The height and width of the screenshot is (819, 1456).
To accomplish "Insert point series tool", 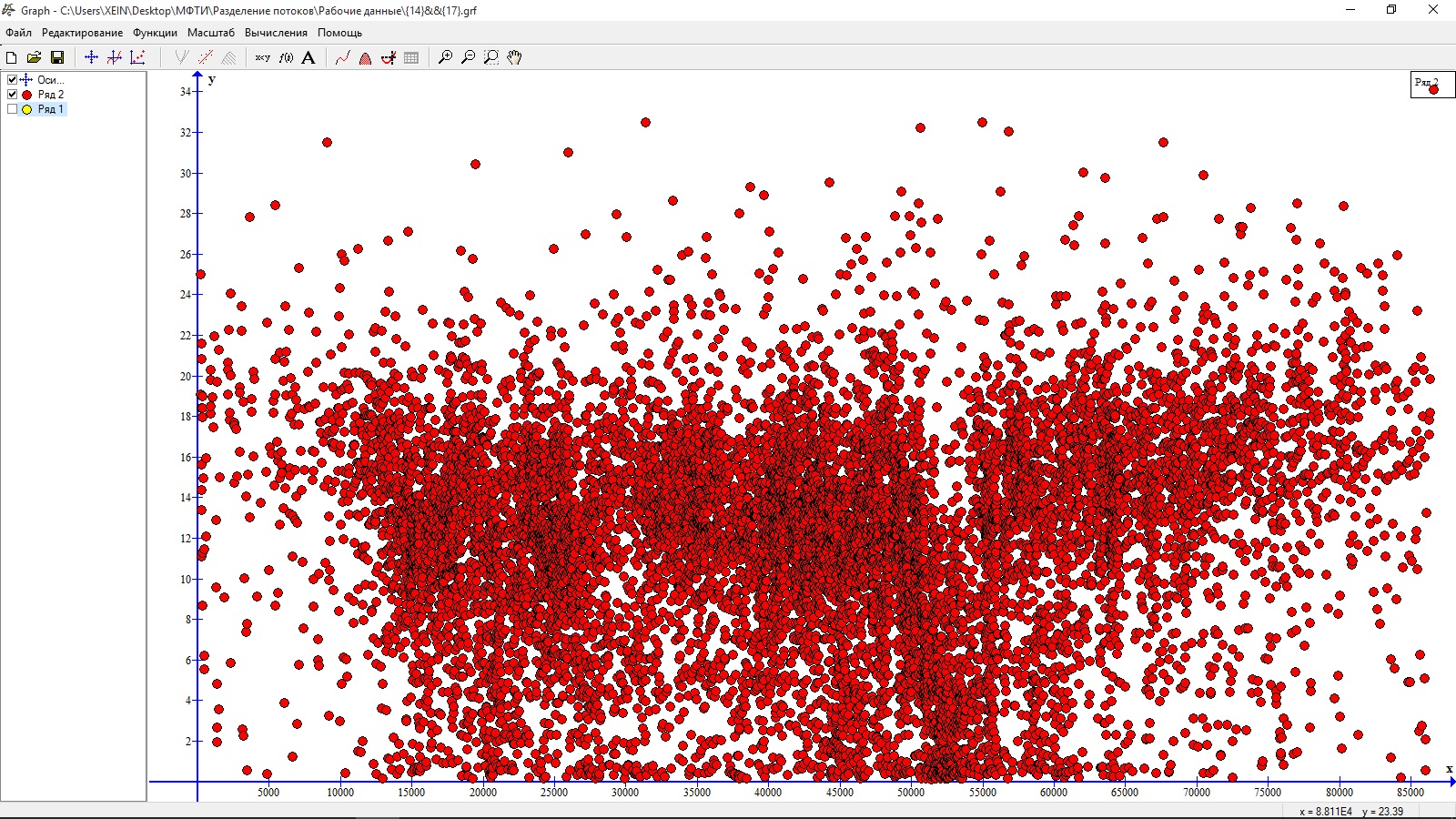I will click(137, 57).
